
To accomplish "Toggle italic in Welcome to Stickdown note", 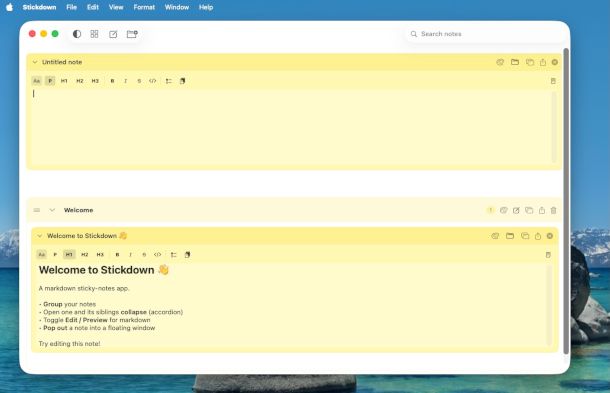I will pyautogui.click(x=130, y=254).
